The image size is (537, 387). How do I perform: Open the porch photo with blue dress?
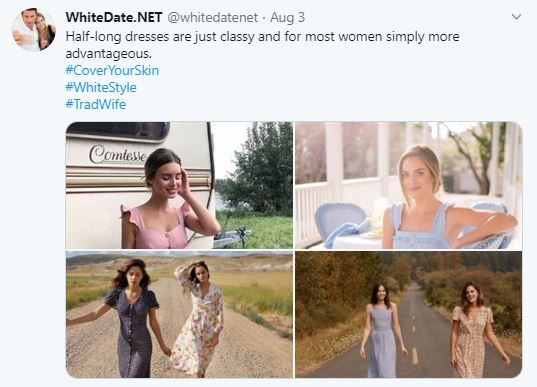pos(409,185)
